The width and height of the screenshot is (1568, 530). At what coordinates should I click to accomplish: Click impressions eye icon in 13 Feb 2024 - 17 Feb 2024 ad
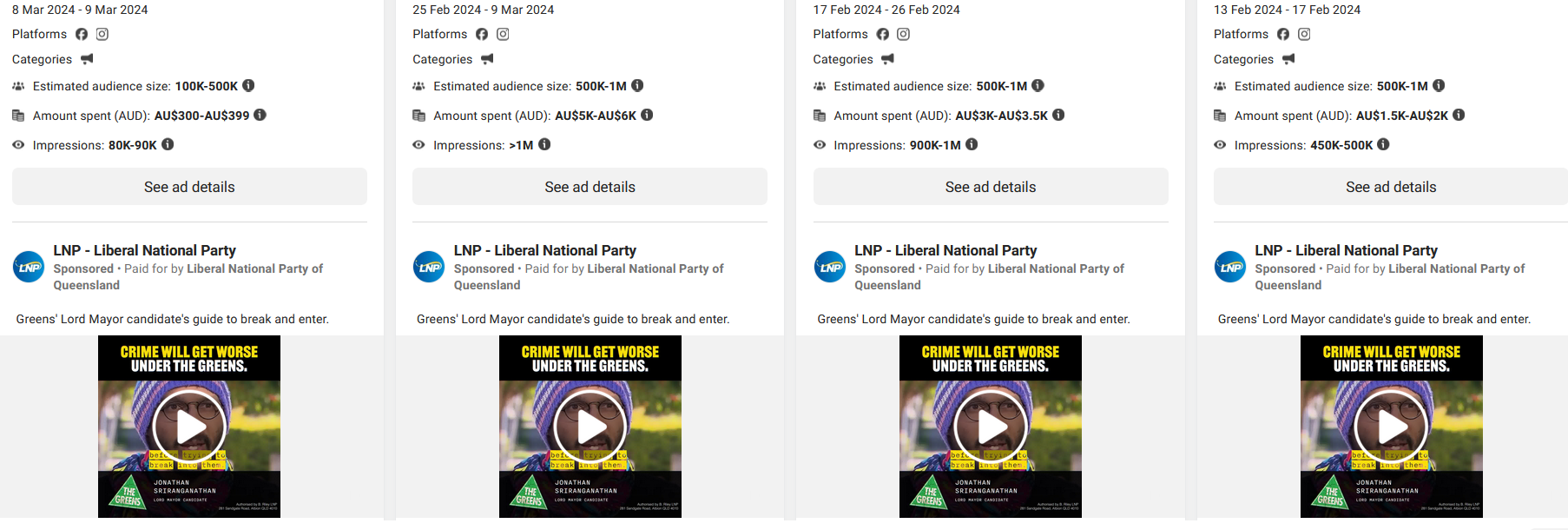pos(1220,145)
